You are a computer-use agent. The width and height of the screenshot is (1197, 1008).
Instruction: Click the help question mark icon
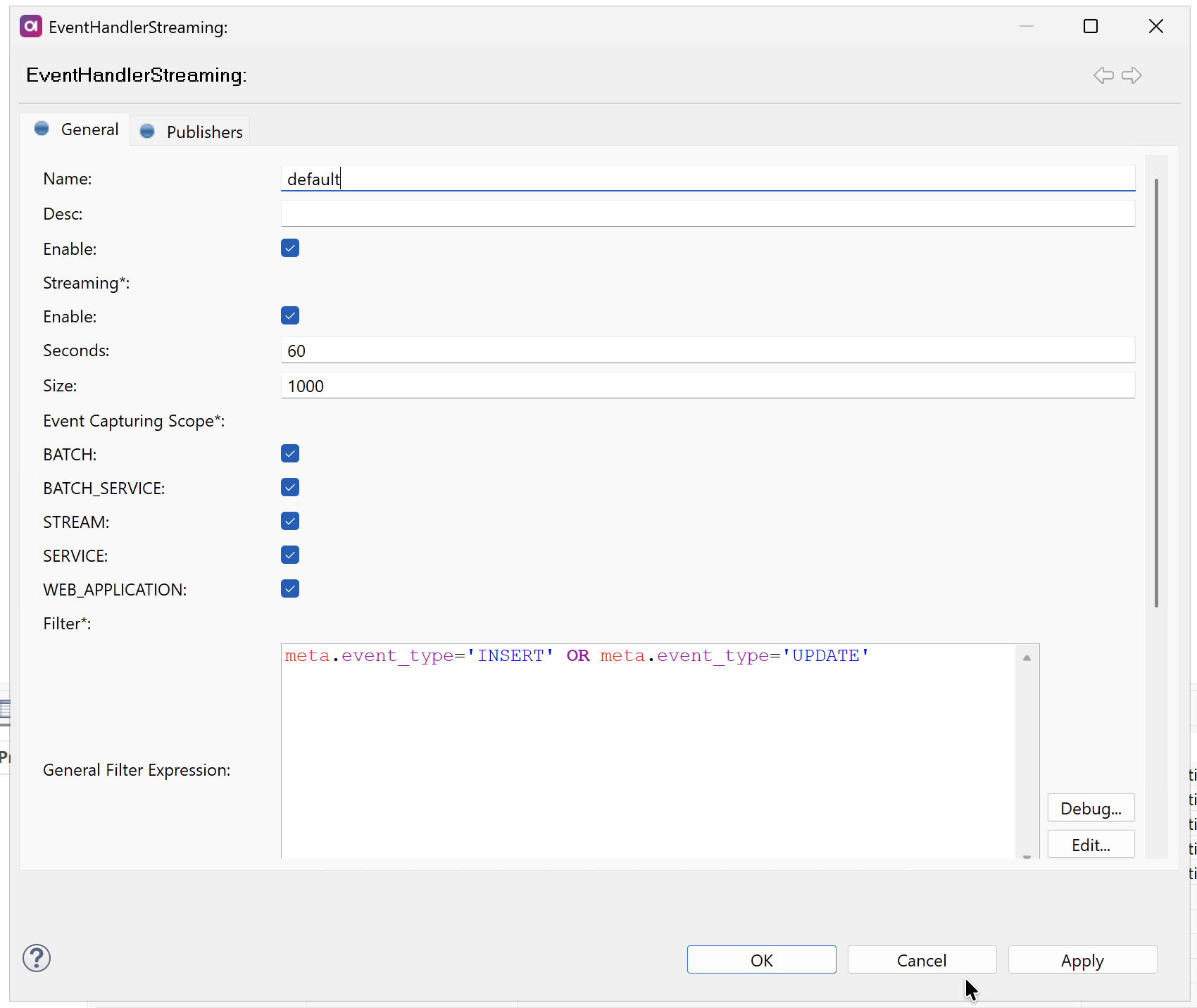(x=37, y=958)
